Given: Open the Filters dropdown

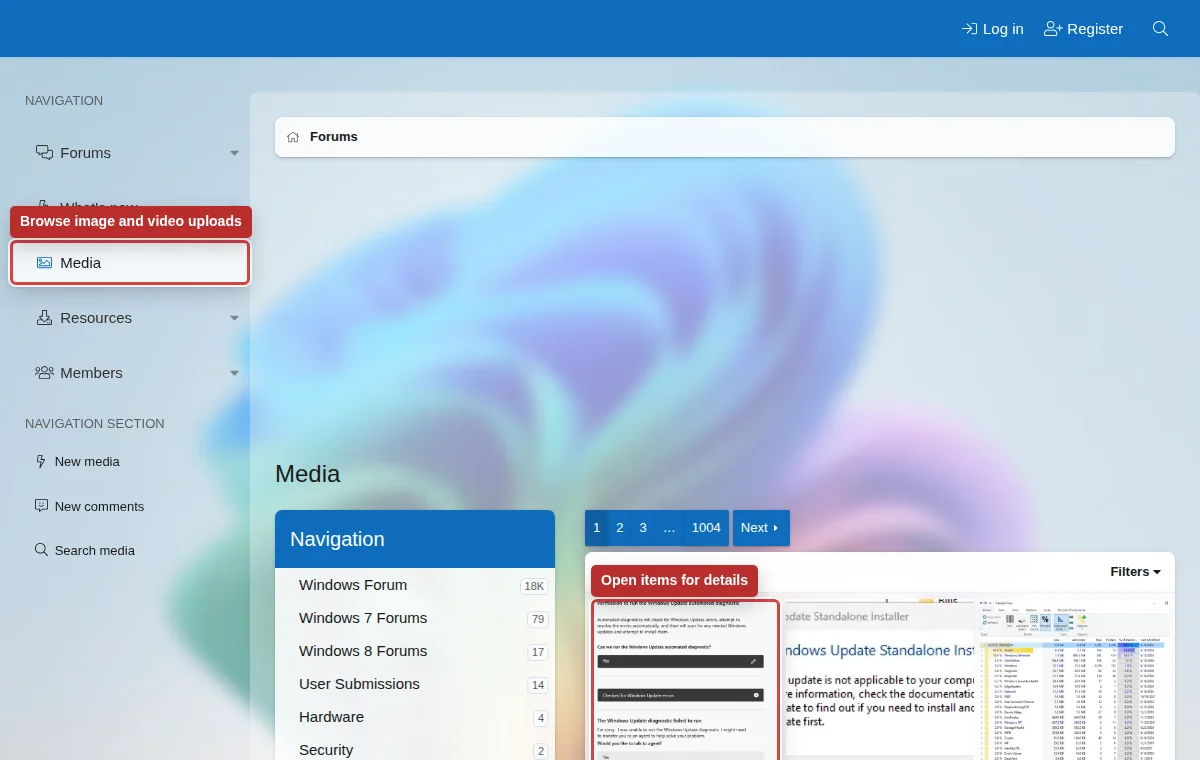Looking at the screenshot, I should pyautogui.click(x=1136, y=572).
